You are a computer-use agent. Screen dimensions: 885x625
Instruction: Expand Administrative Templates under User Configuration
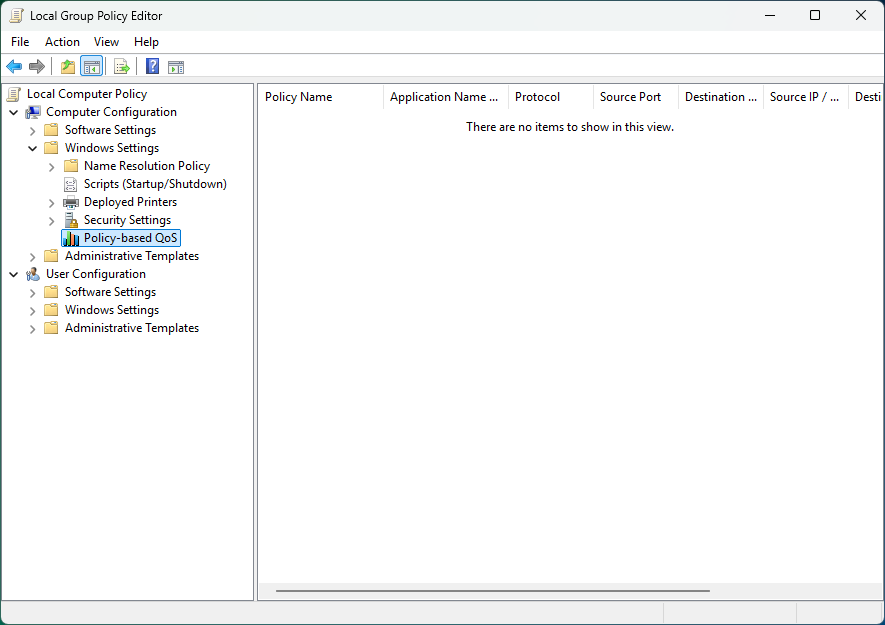tap(33, 329)
